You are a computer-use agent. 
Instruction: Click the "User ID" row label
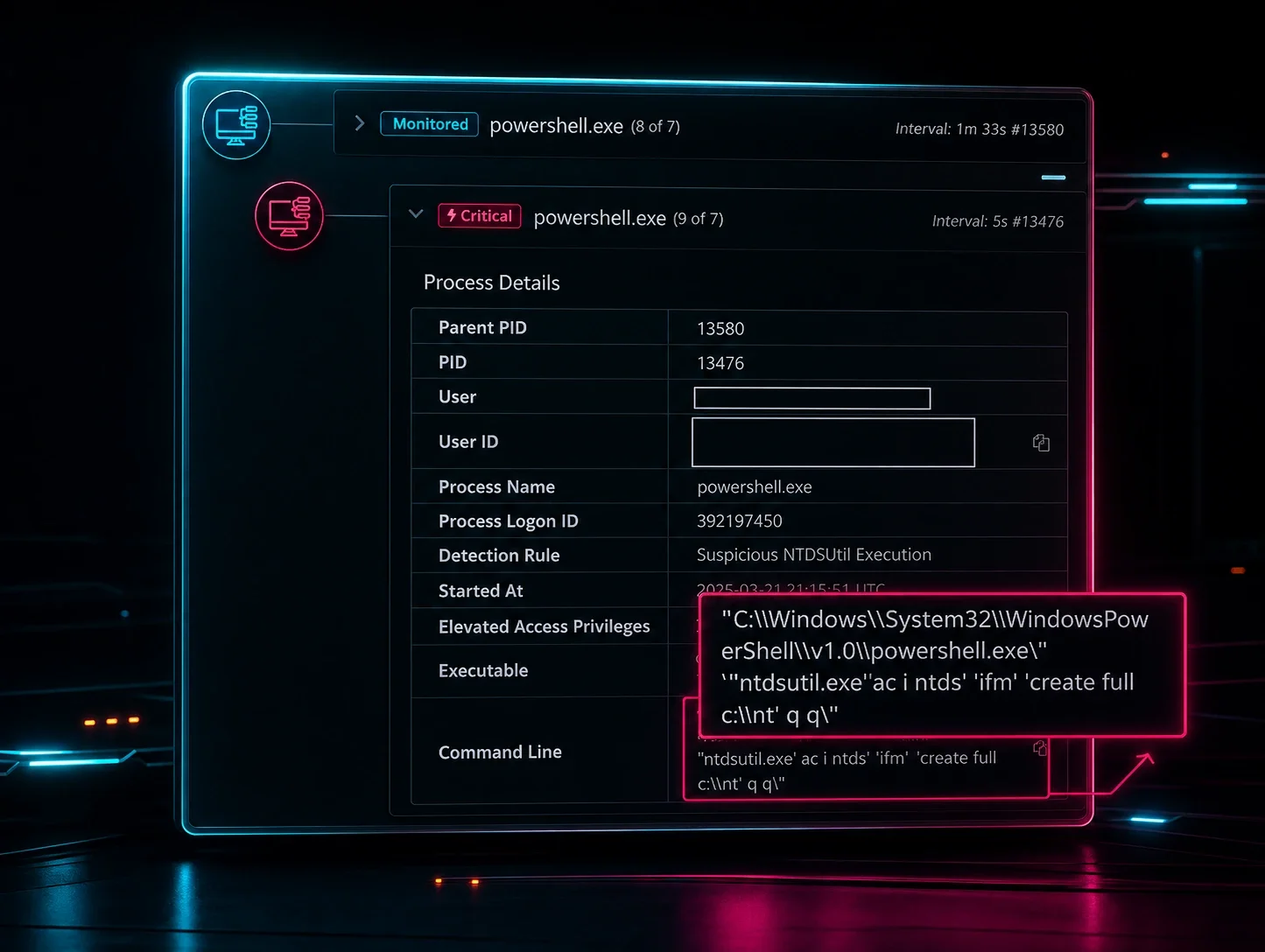point(468,442)
